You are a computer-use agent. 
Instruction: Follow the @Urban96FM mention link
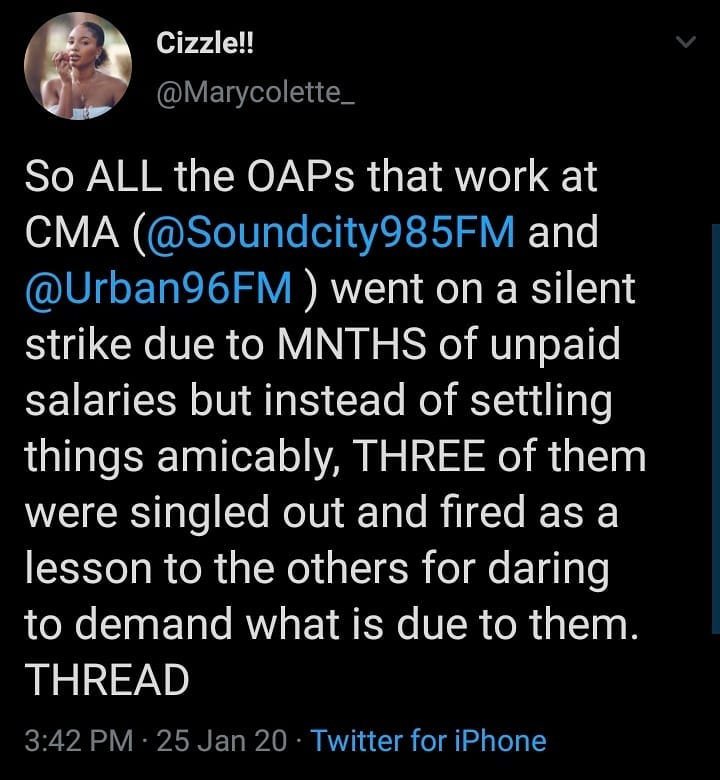(158, 289)
